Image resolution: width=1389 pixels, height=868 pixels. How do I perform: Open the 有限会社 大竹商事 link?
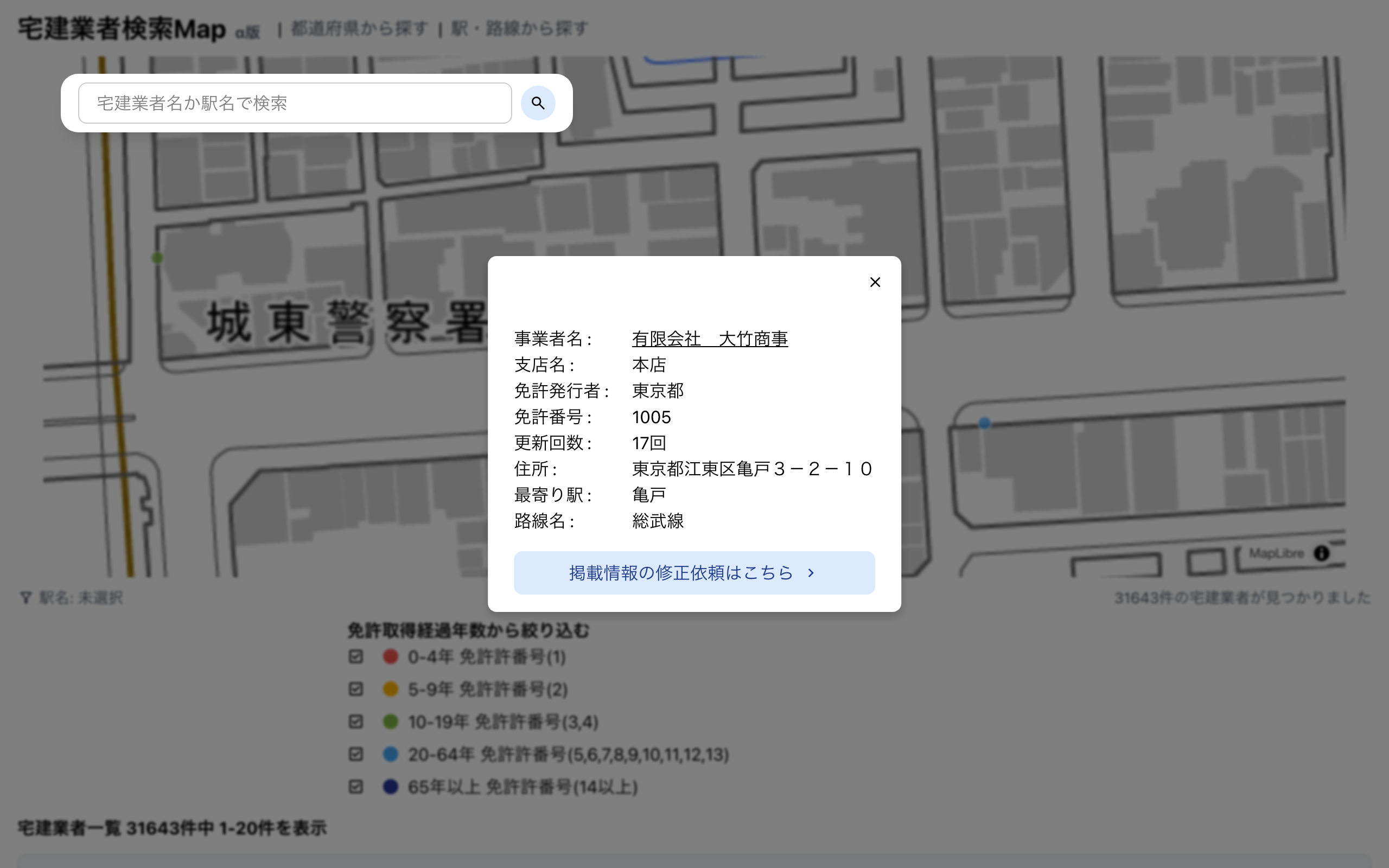(710, 339)
